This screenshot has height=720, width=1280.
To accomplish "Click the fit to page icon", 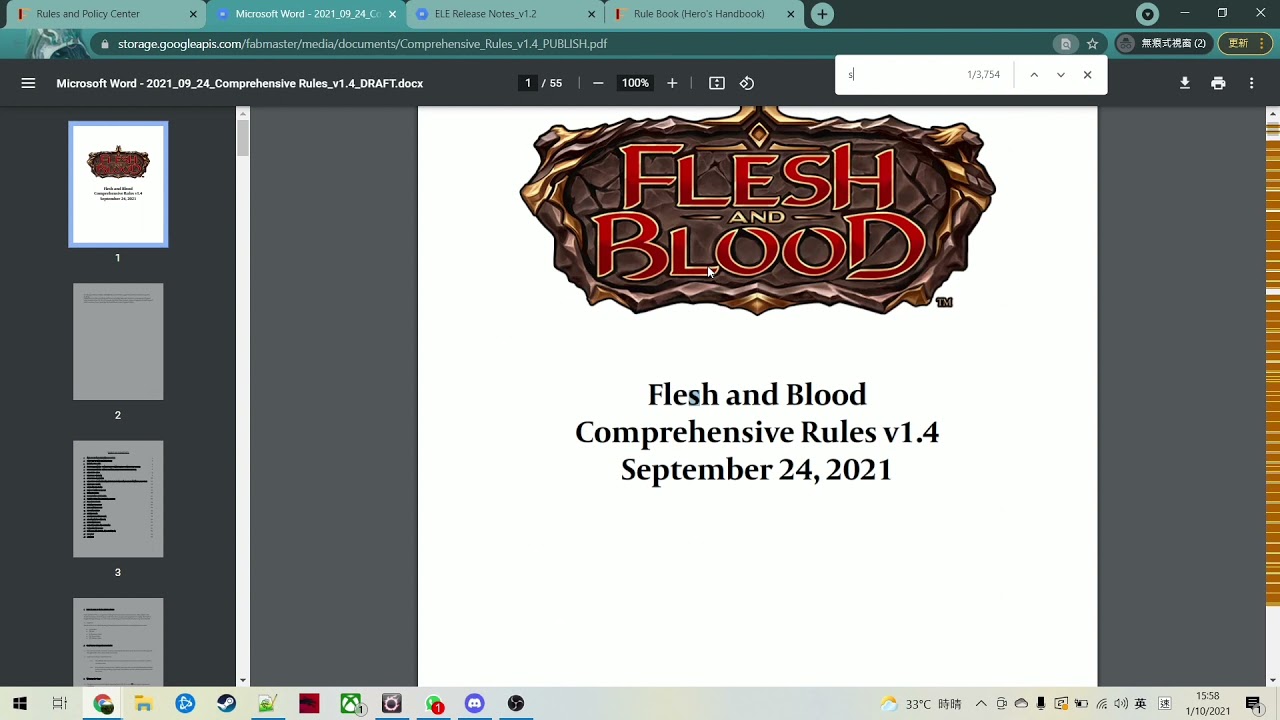I will [717, 83].
